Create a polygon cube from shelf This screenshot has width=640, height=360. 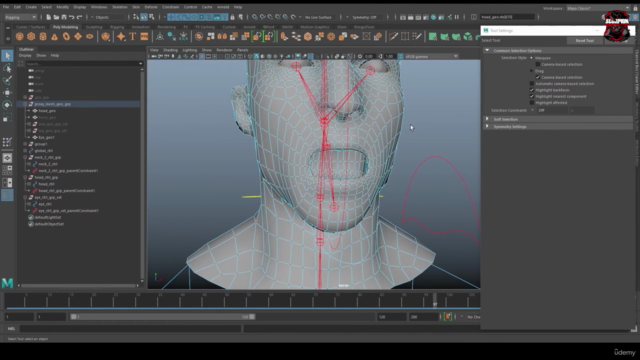pos(31,37)
